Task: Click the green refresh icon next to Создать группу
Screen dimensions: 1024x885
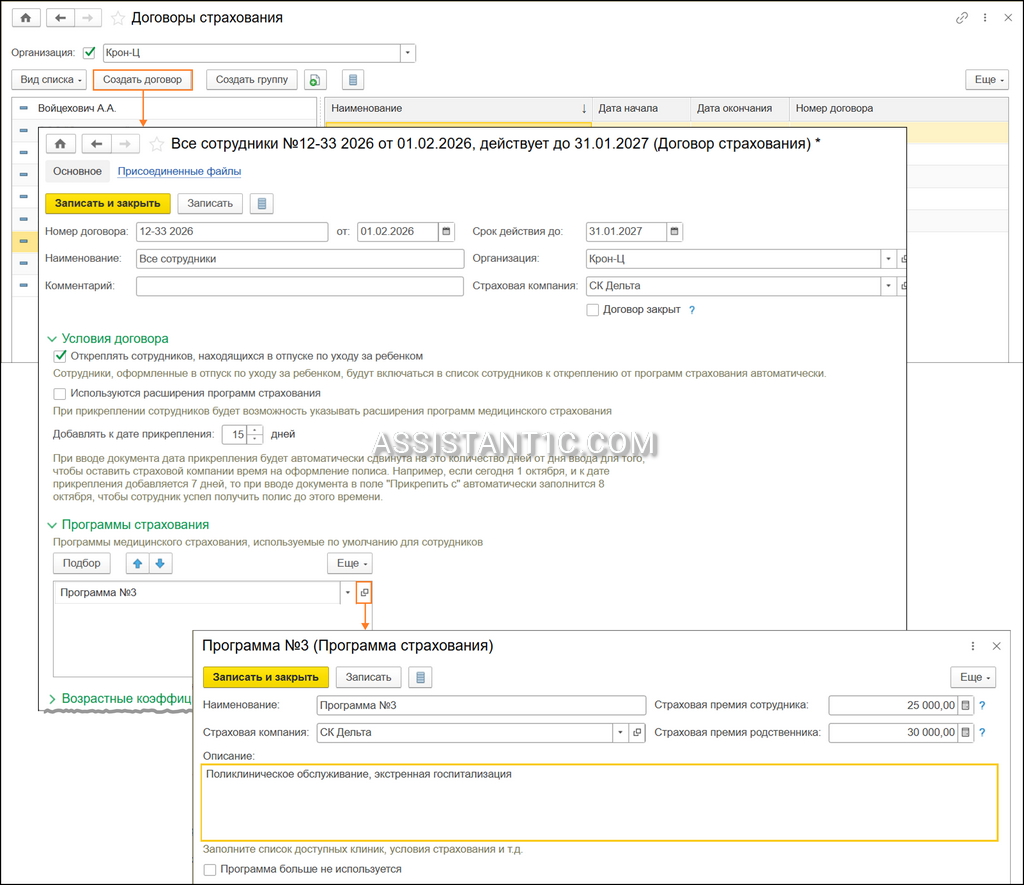Action: click(x=315, y=80)
